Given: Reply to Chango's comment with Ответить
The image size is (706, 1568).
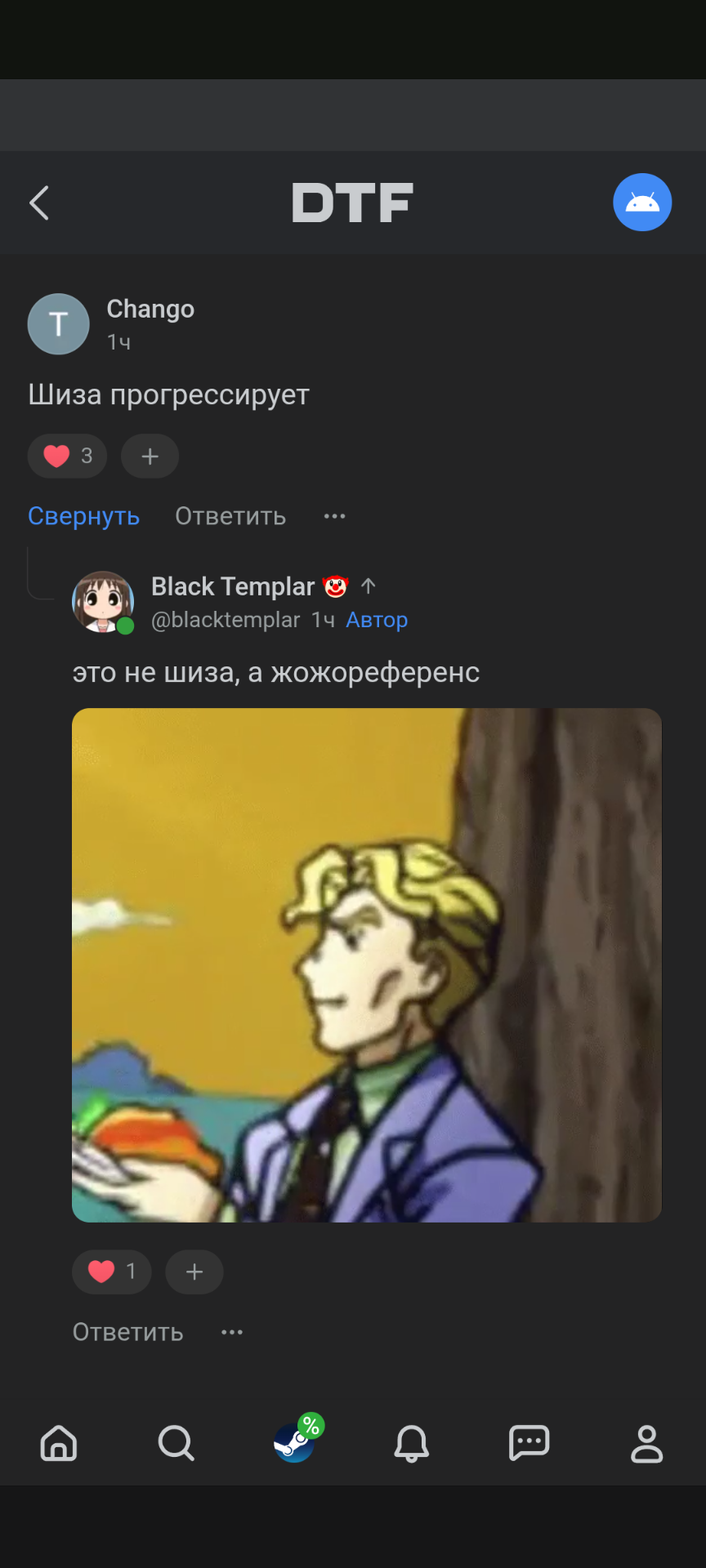Looking at the screenshot, I should (230, 516).
